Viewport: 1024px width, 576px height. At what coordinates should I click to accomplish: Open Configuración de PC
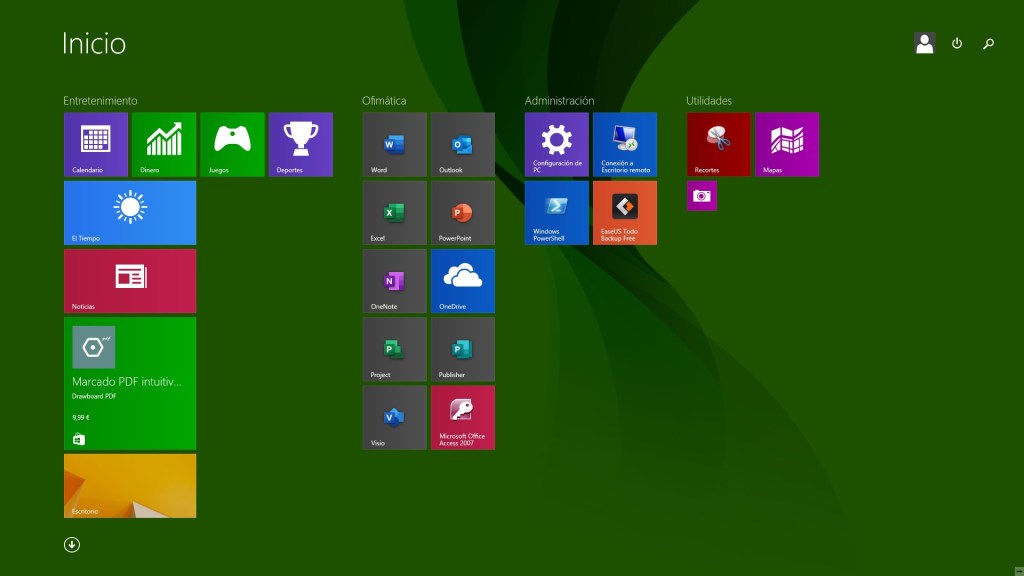[x=555, y=144]
